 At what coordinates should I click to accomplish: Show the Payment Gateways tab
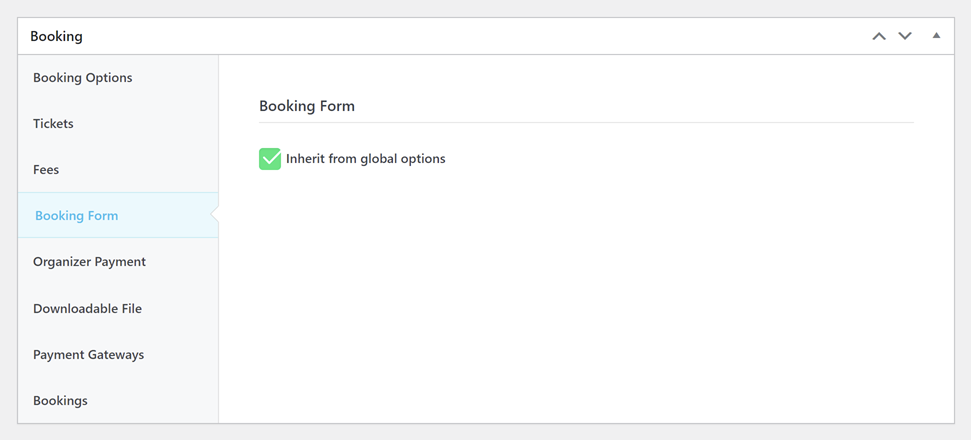(88, 355)
